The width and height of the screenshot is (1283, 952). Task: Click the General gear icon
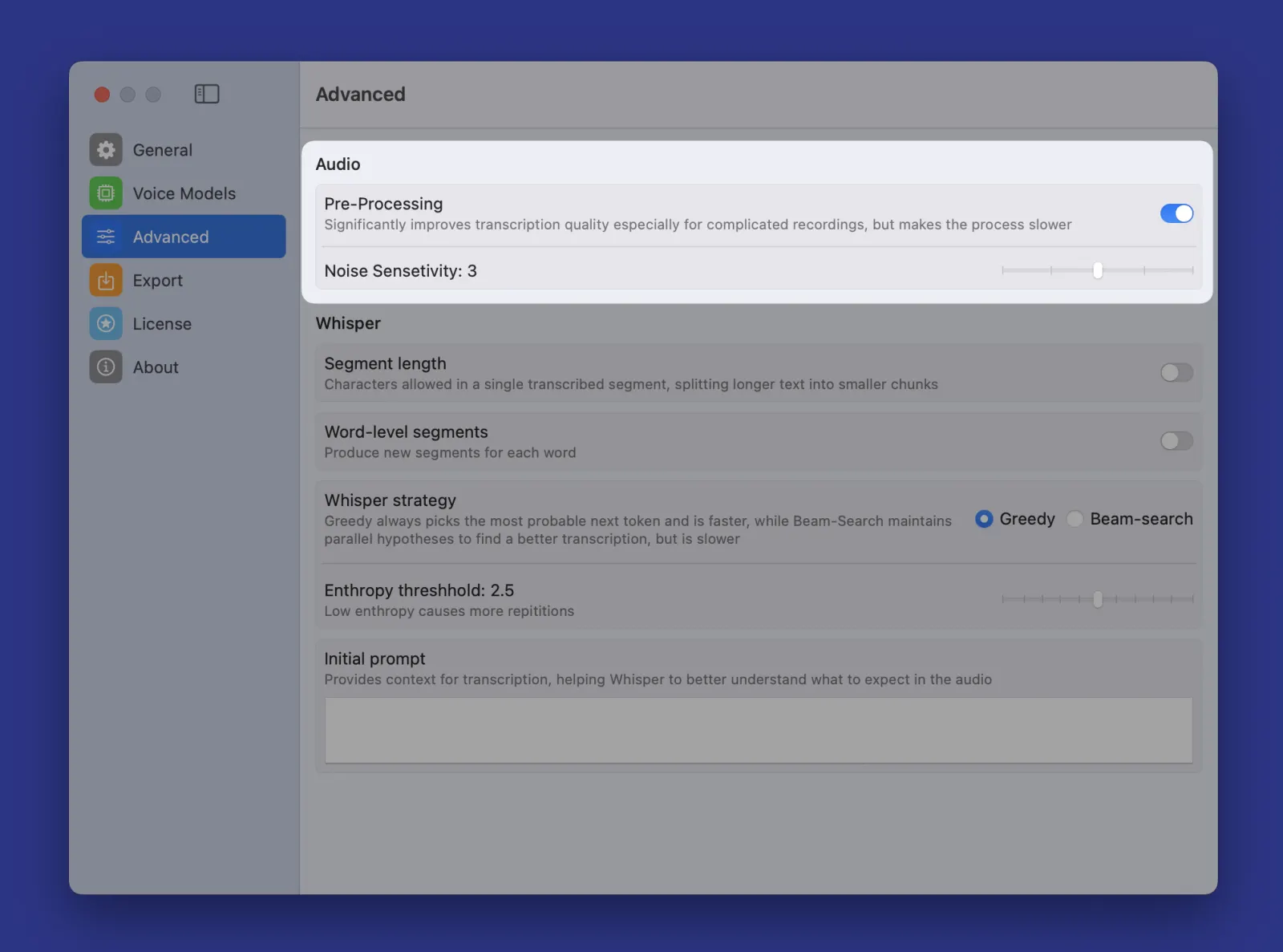(106, 150)
